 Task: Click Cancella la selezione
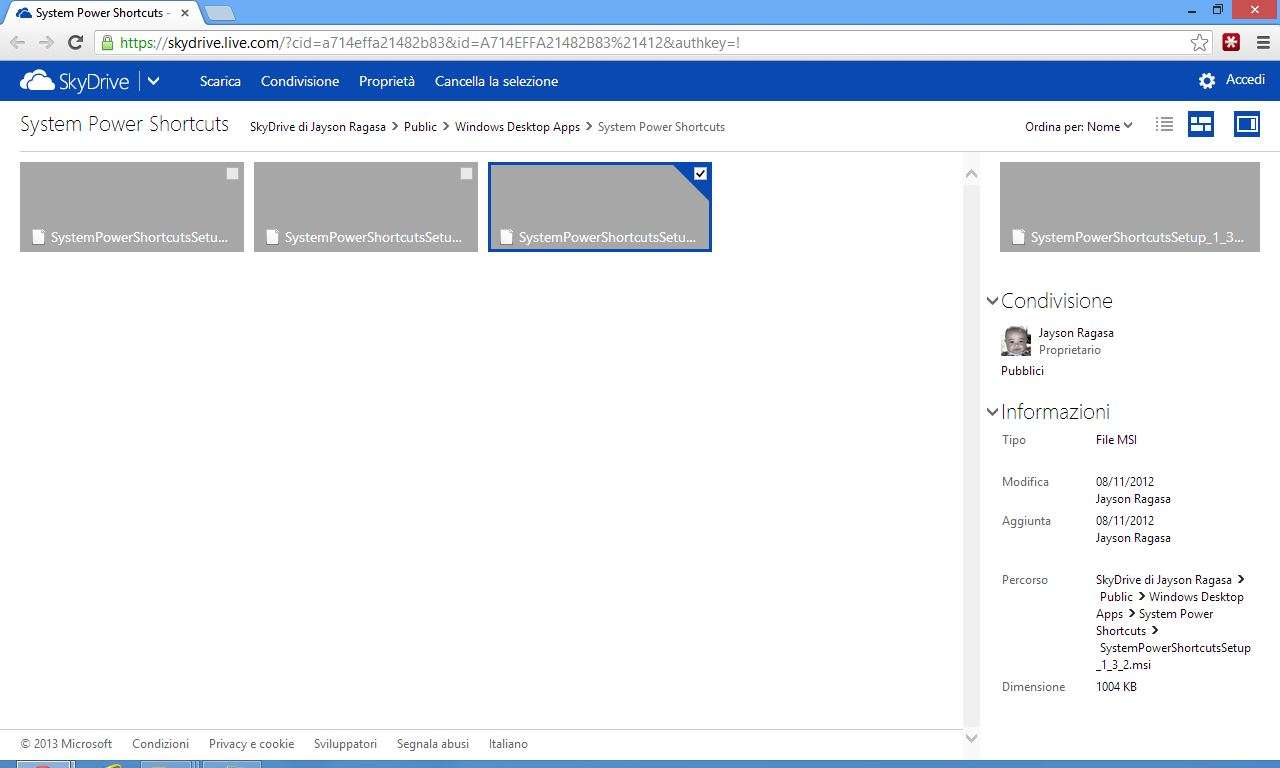click(496, 81)
